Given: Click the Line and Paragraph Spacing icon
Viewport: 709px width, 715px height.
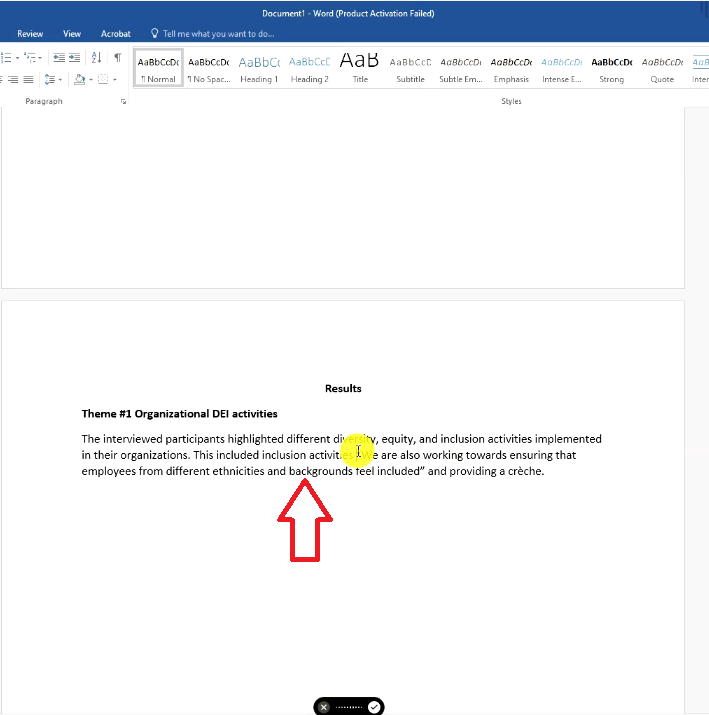Looking at the screenshot, I should coord(50,80).
